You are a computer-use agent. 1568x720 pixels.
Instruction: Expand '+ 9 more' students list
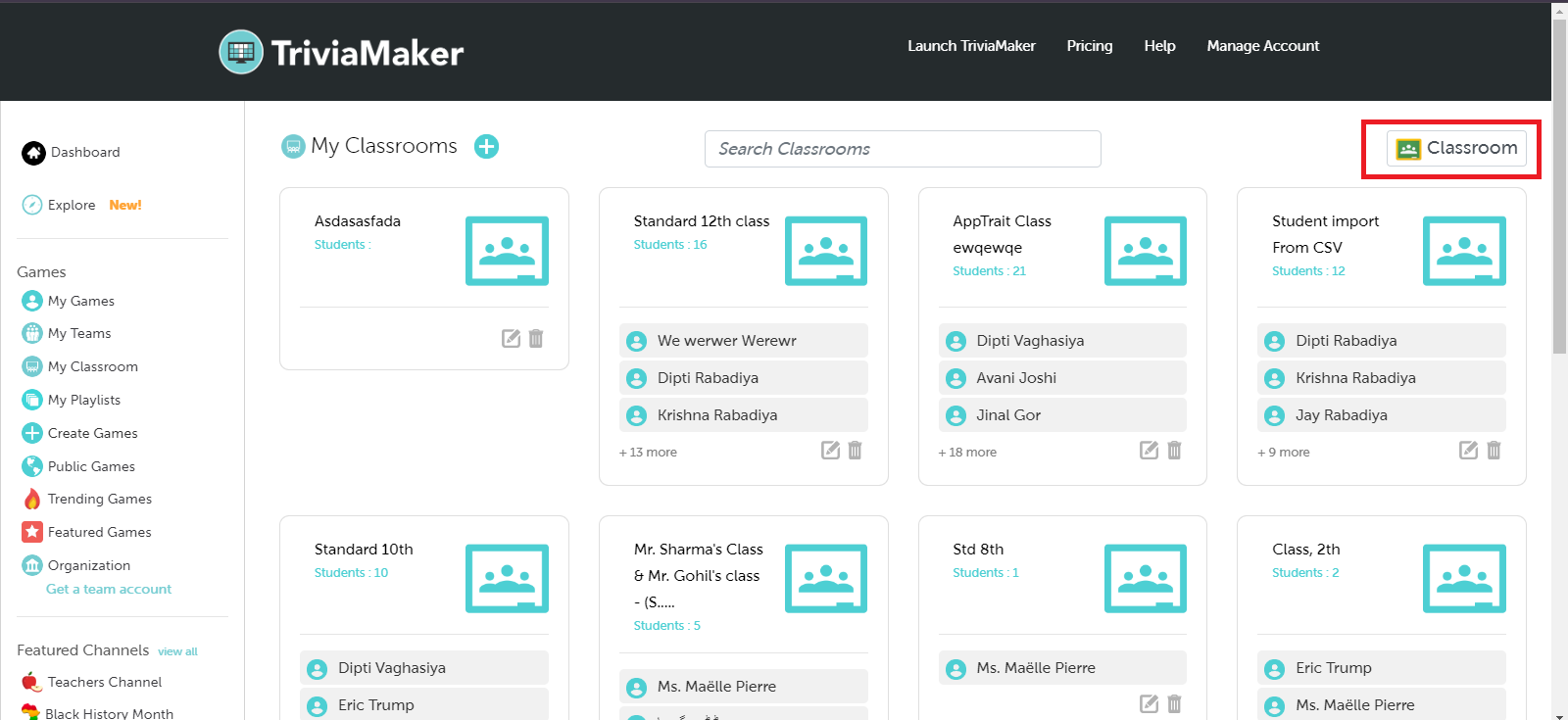[x=1284, y=453]
